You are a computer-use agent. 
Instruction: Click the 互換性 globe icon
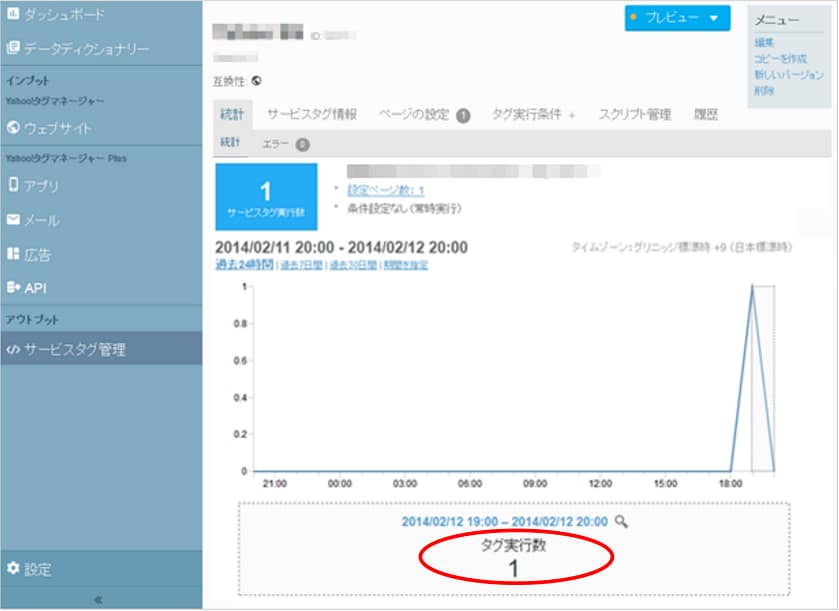(257, 81)
